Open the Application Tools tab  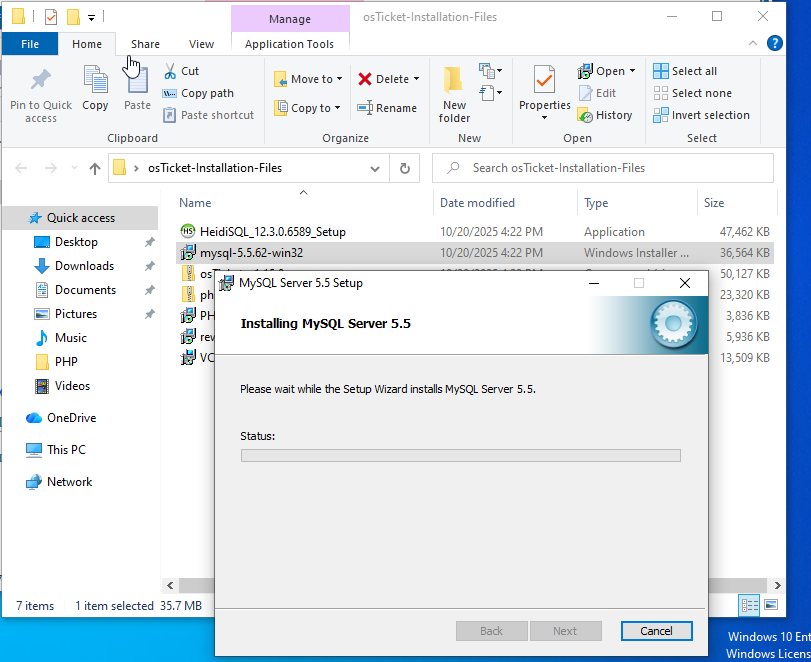tap(290, 44)
